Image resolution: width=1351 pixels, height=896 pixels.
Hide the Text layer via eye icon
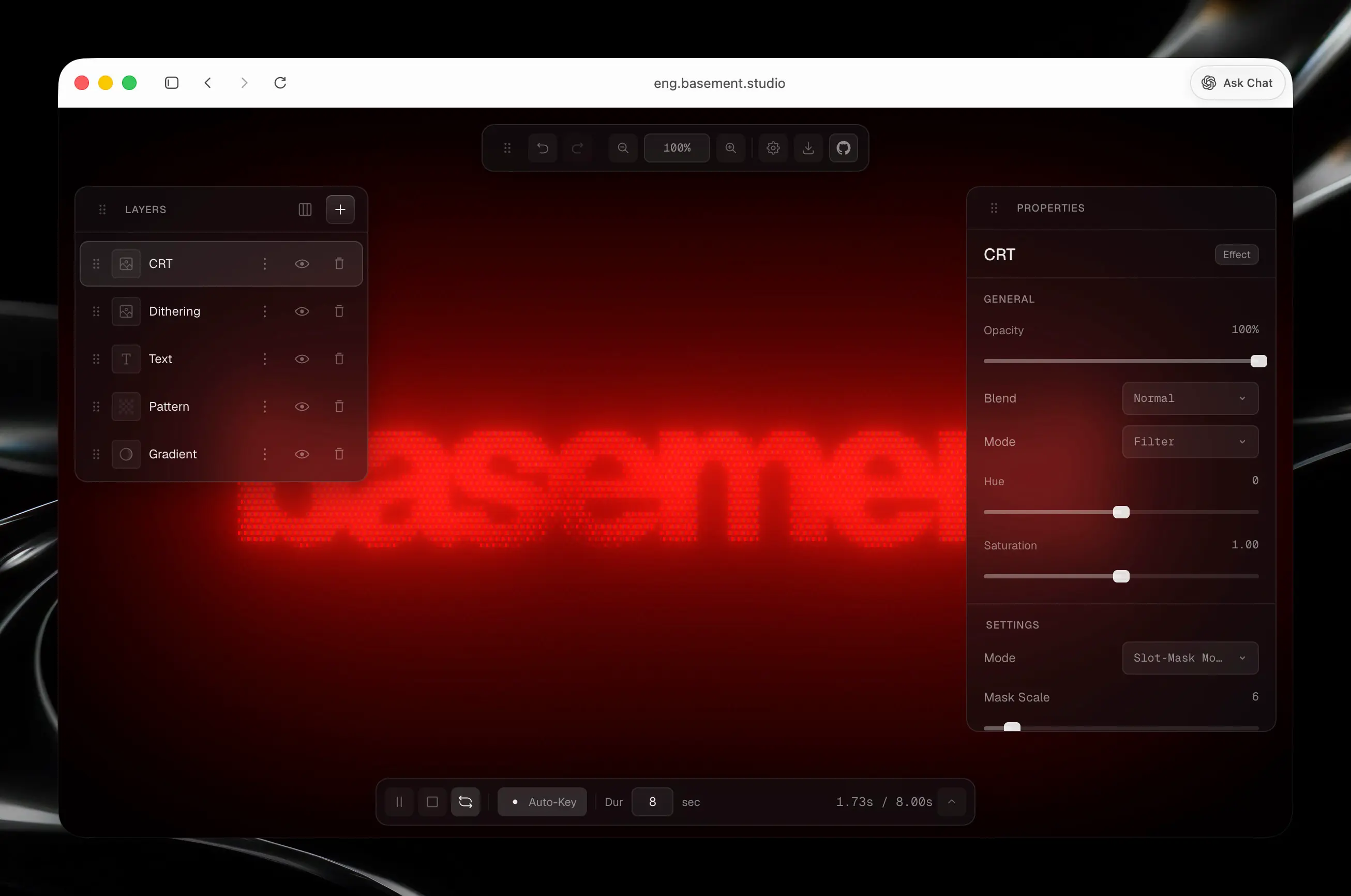[x=302, y=359]
